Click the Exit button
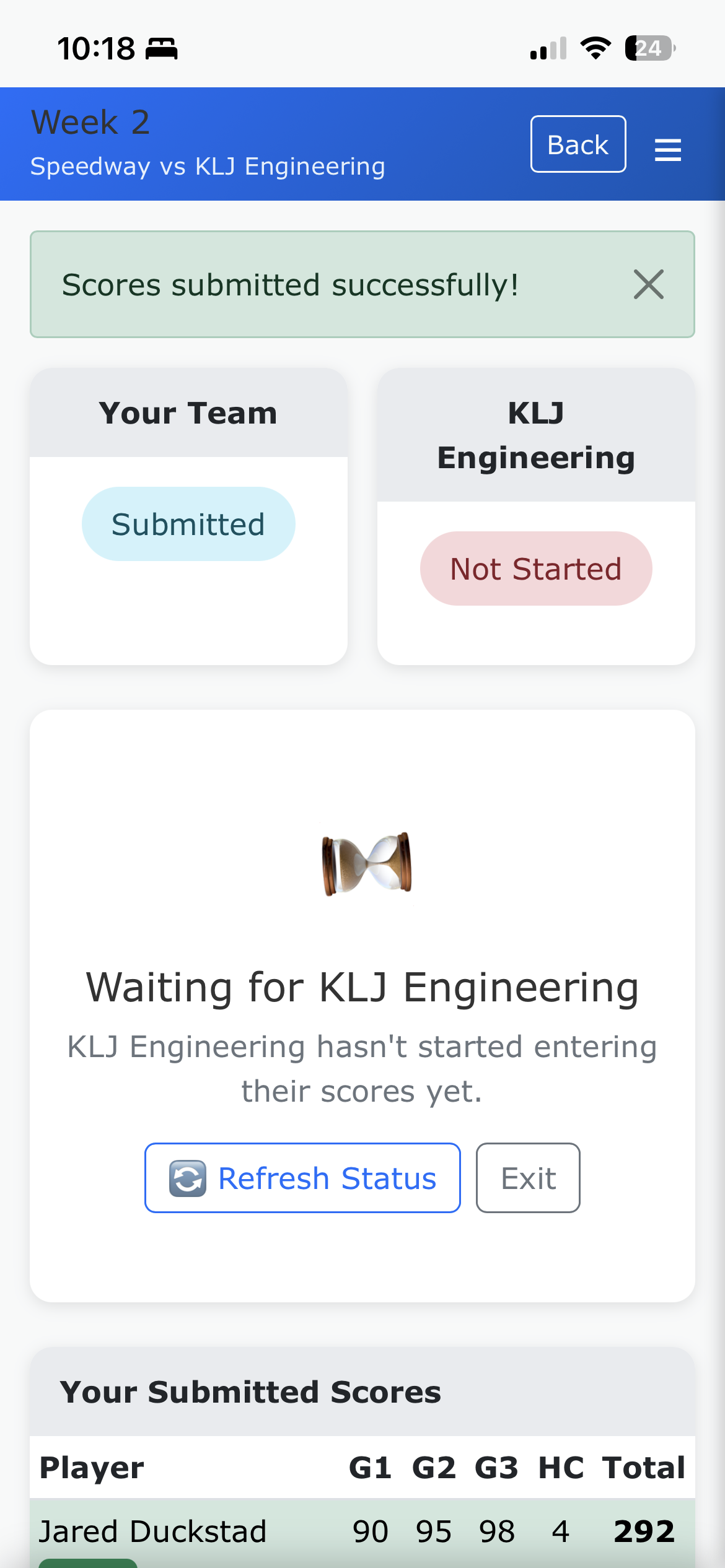725x1568 pixels. click(528, 1178)
